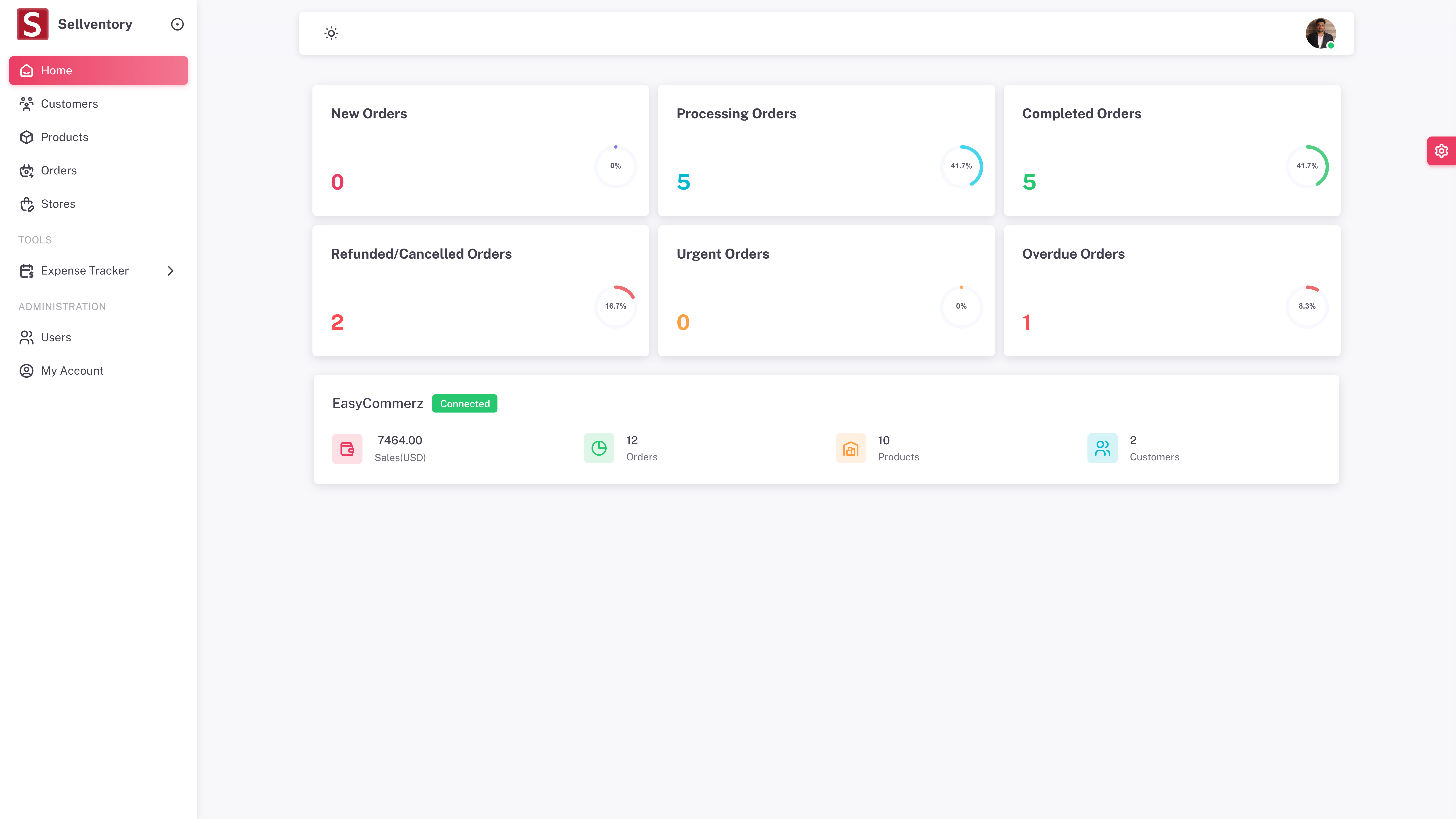Toggle light/dark mode sun icon
The width and height of the screenshot is (1456, 819).
(x=331, y=33)
